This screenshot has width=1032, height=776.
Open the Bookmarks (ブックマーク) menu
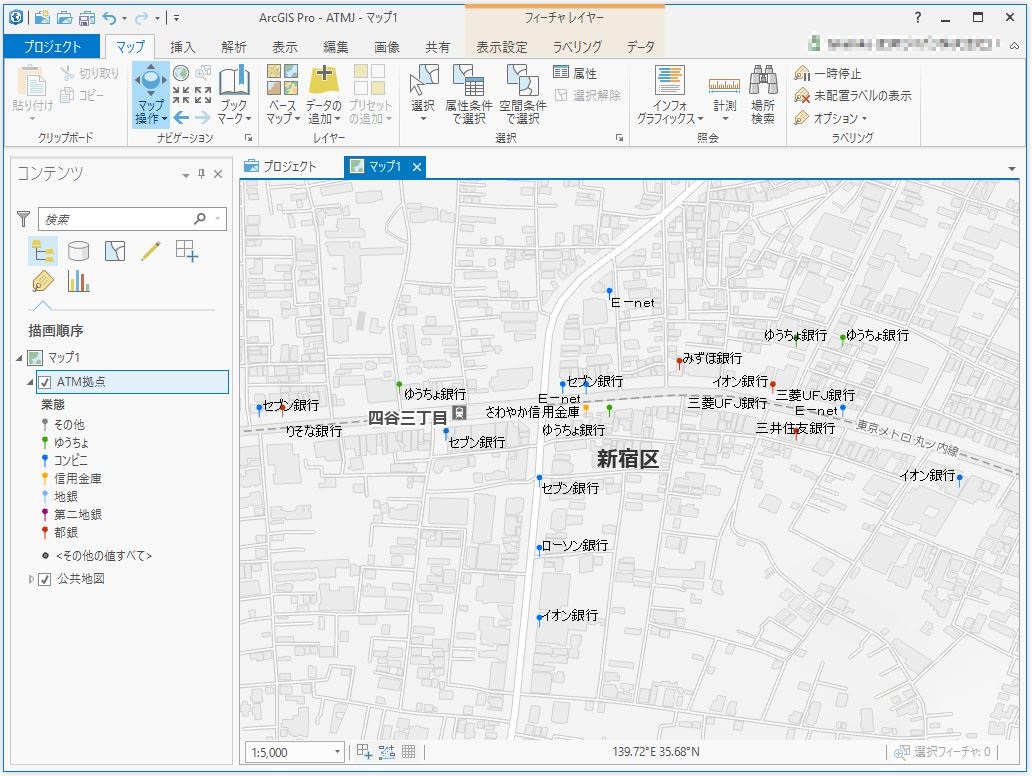pyautogui.click(x=234, y=94)
